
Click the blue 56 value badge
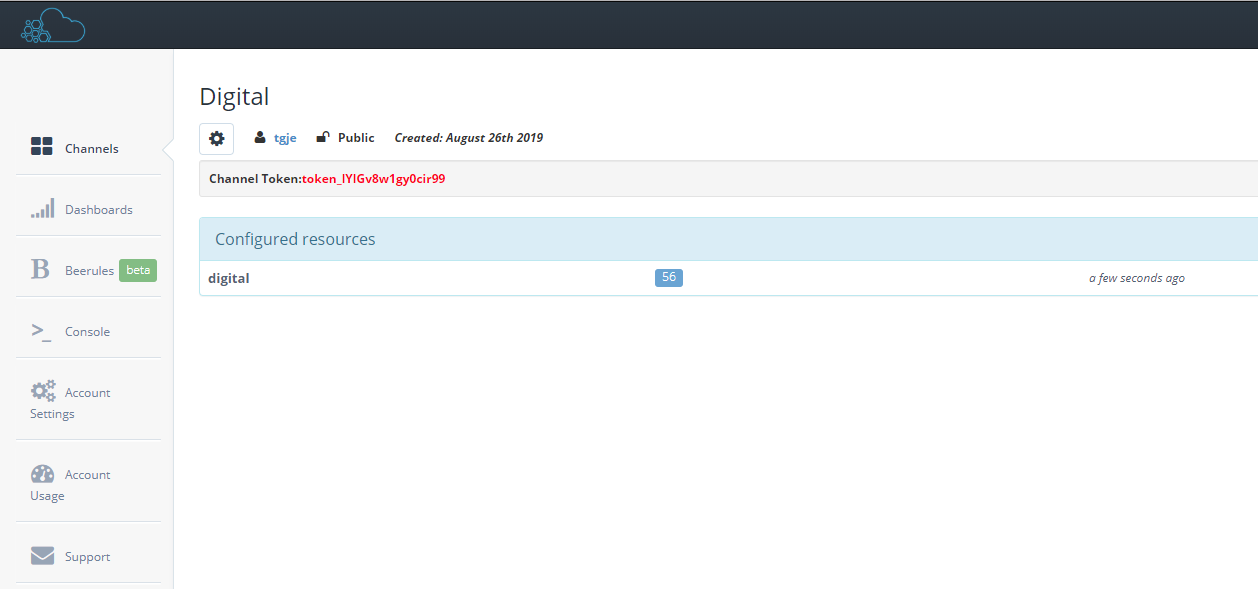pyautogui.click(x=668, y=277)
